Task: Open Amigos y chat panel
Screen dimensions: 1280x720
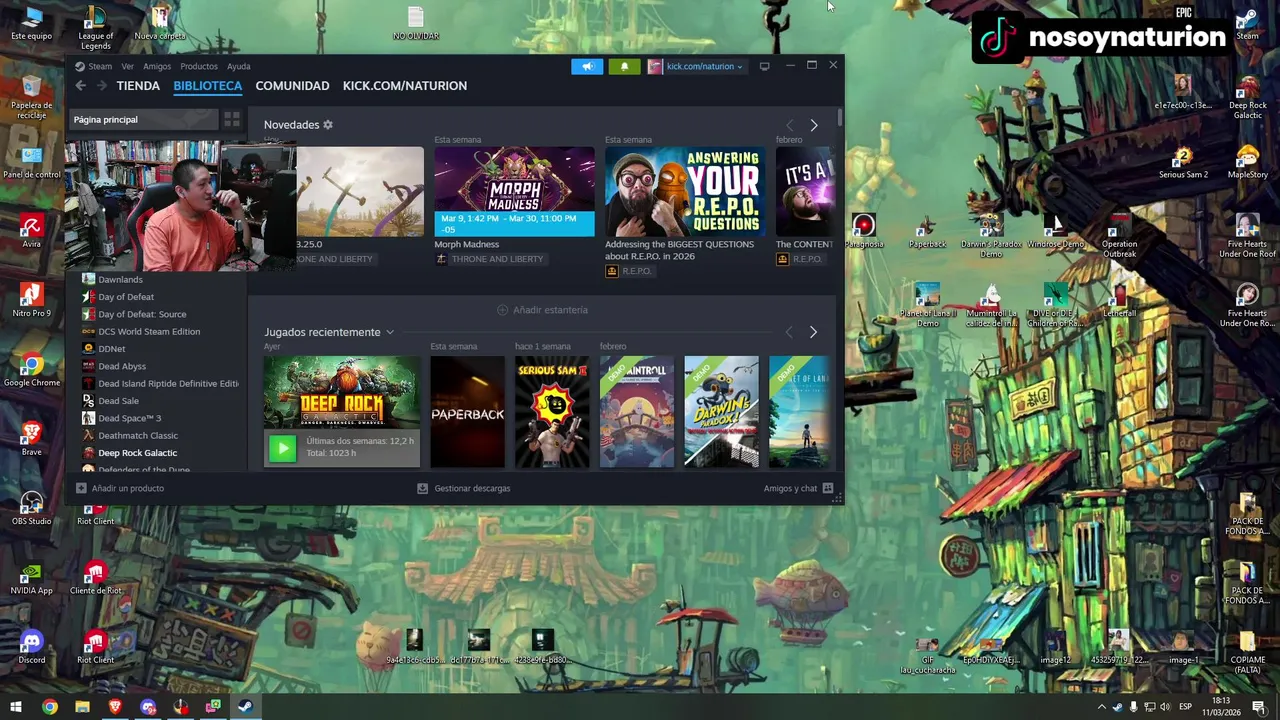Action: (x=797, y=488)
